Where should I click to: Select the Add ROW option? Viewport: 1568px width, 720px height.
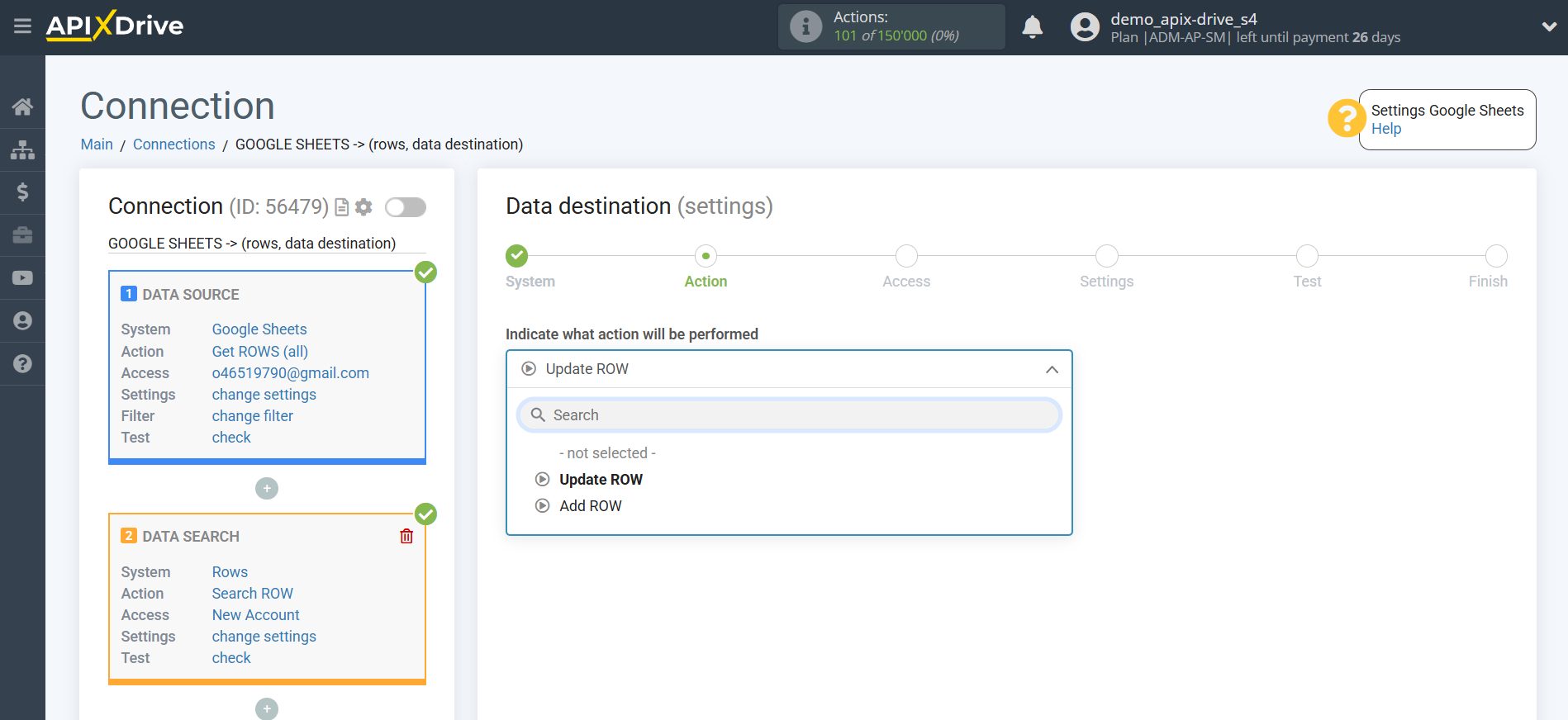click(x=590, y=506)
